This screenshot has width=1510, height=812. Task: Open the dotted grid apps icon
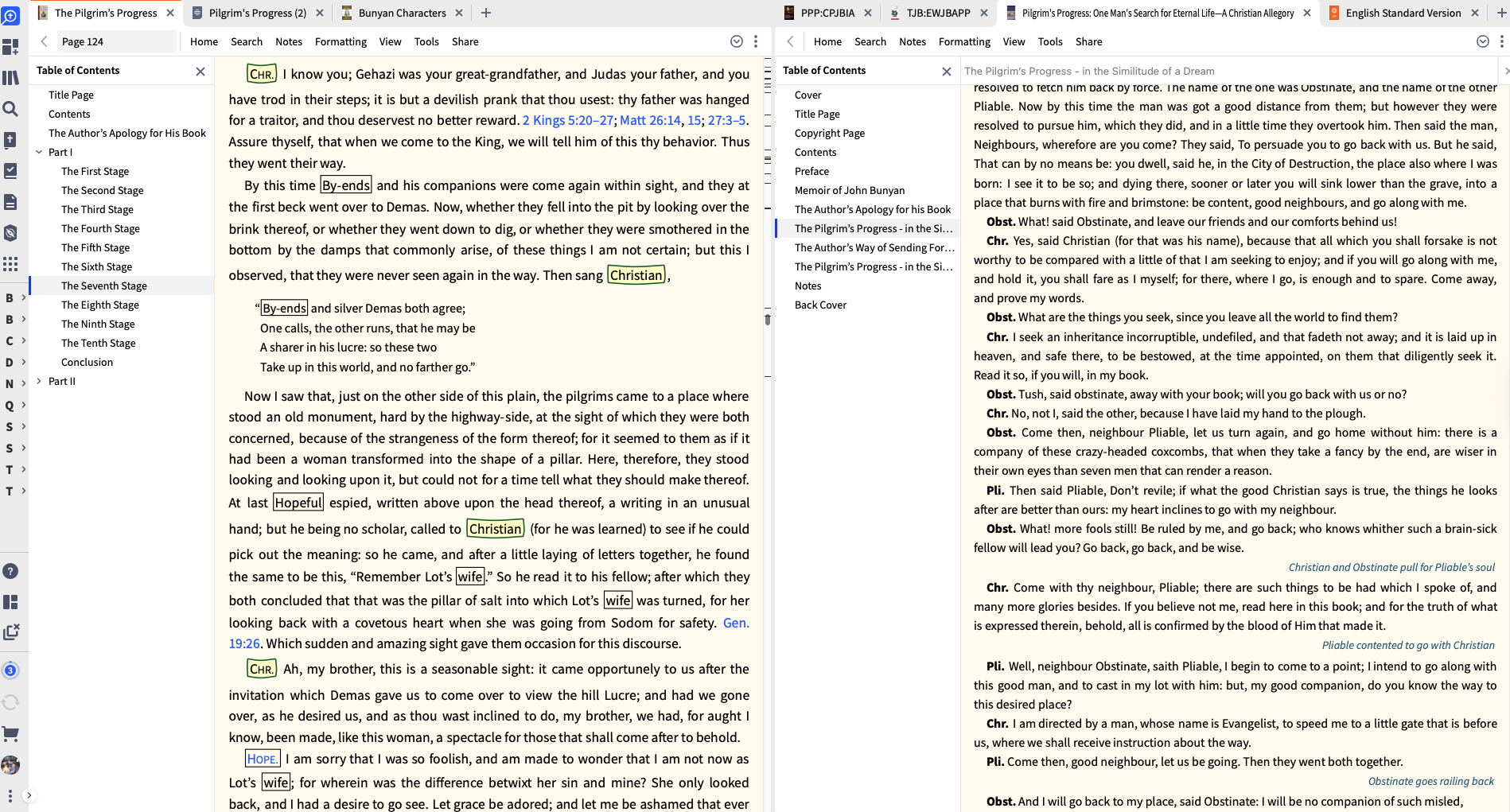pyautogui.click(x=10, y=264)
